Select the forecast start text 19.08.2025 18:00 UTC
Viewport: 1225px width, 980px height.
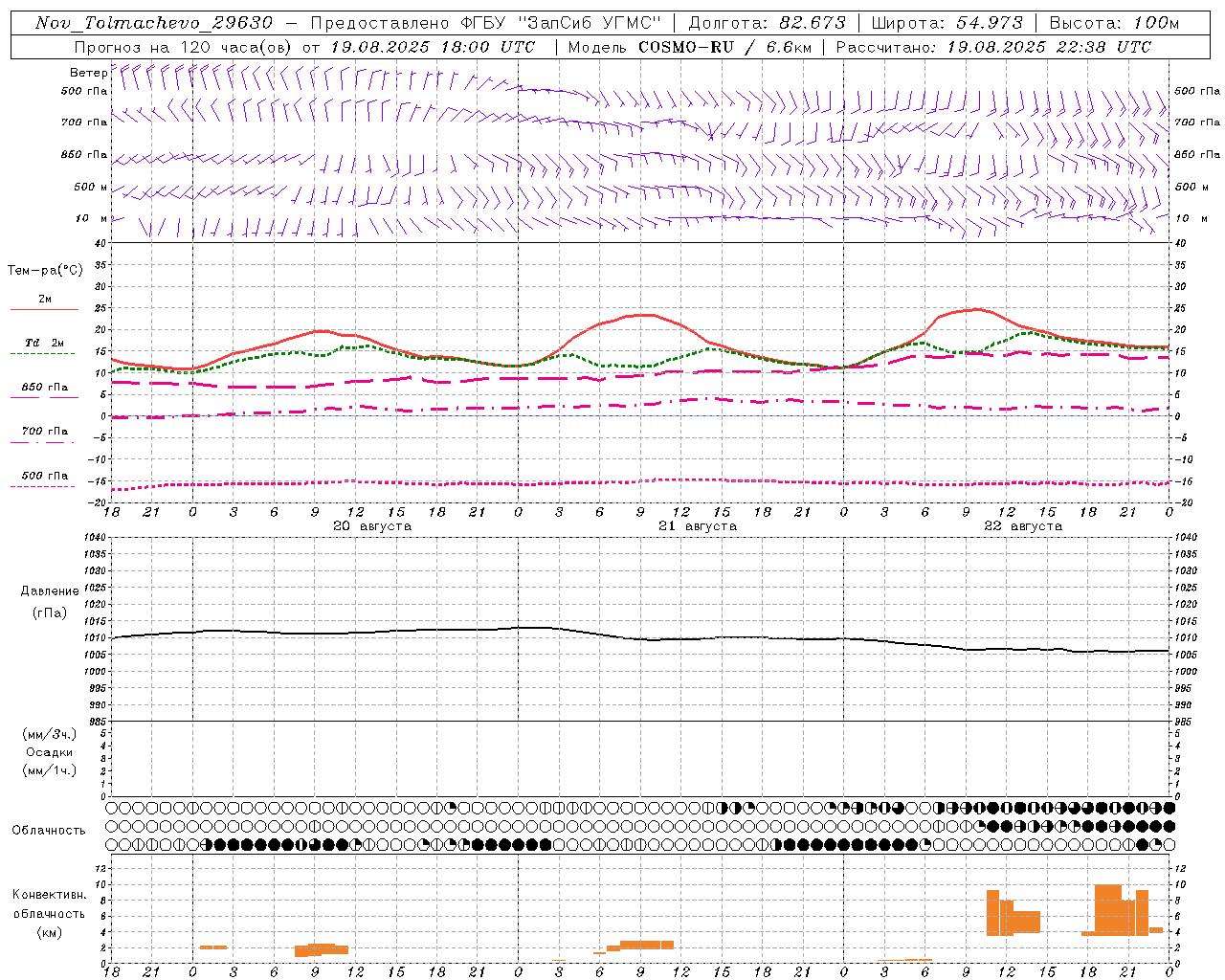coord(433,47)
